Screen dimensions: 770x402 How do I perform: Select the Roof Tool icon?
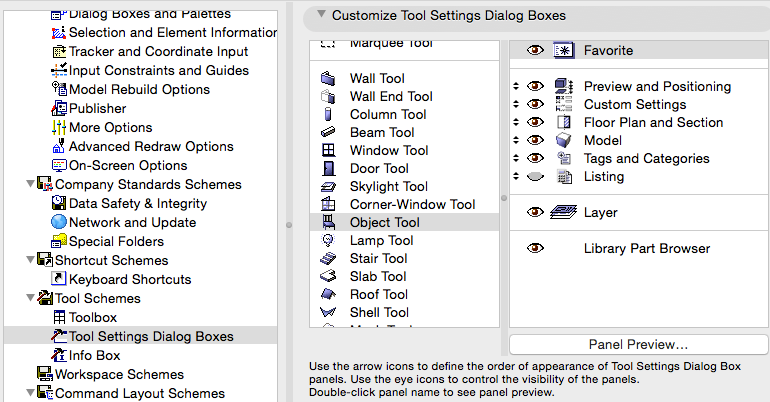(328, 294)
